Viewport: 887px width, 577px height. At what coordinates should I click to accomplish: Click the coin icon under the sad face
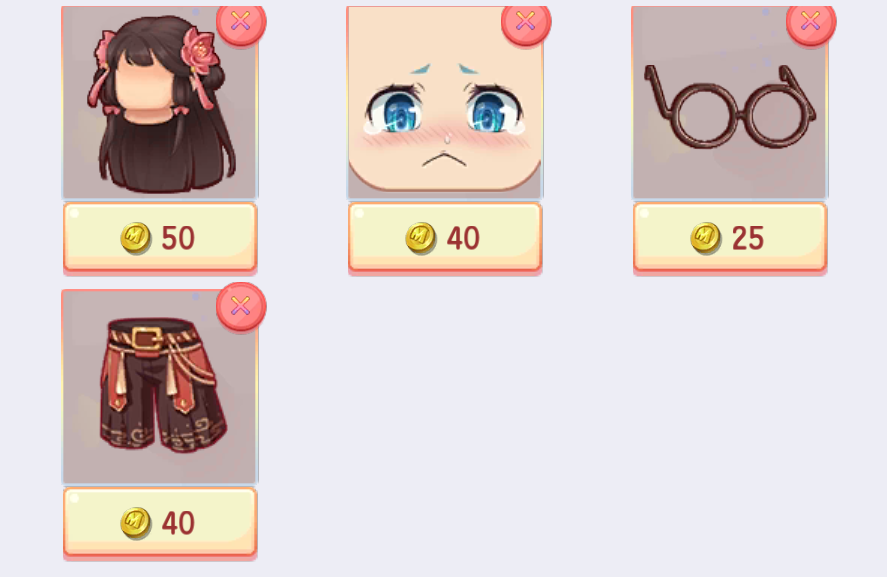[421, 238]
